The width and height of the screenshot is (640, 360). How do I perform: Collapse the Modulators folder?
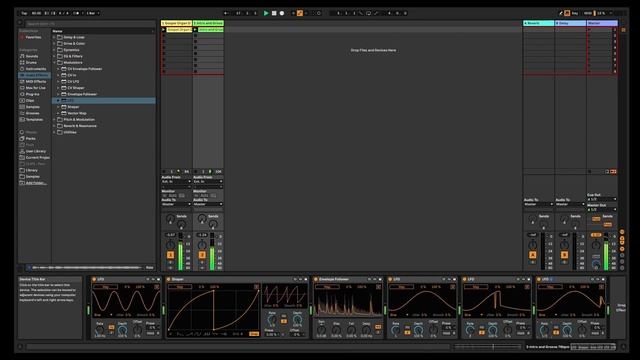(x=54, y=62)
